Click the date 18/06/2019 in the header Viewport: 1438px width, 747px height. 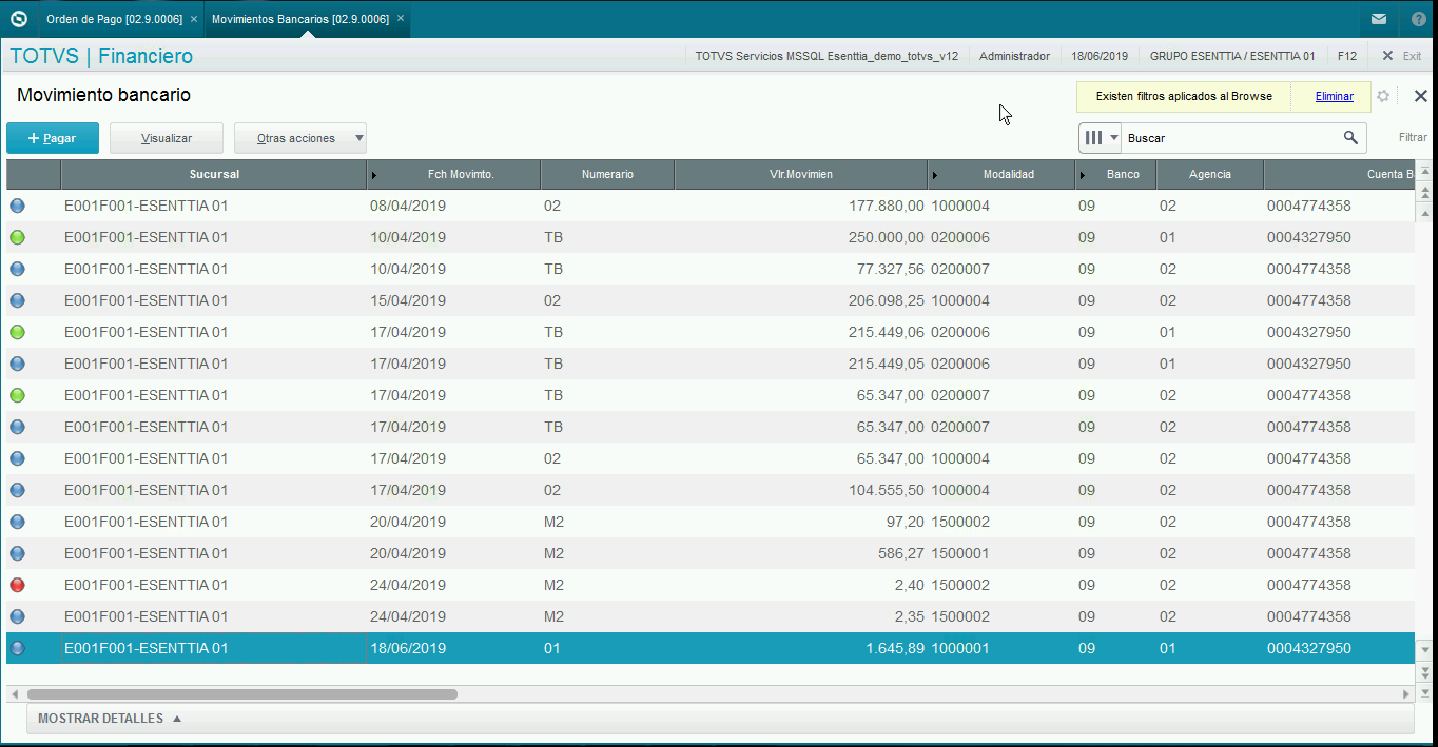click(1099, 56)
